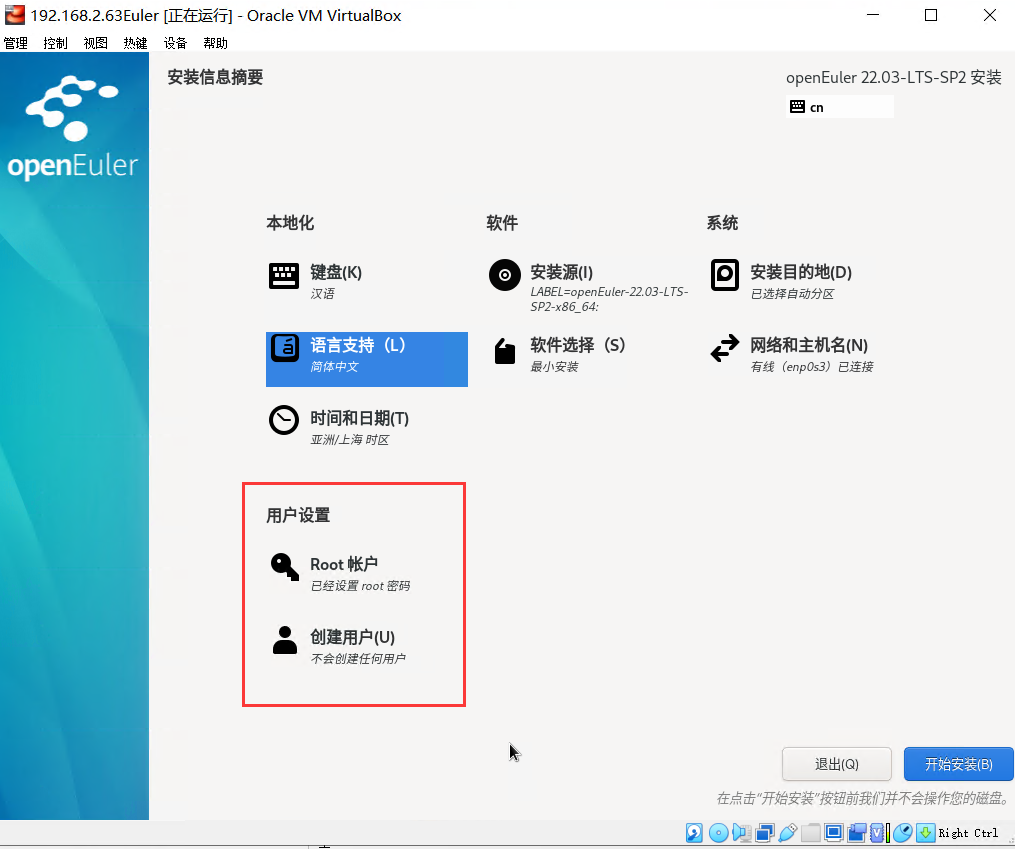Click the 时间和日期(T) label
1015x849 pixels.
pyautogui.click(x=359, y=418)
